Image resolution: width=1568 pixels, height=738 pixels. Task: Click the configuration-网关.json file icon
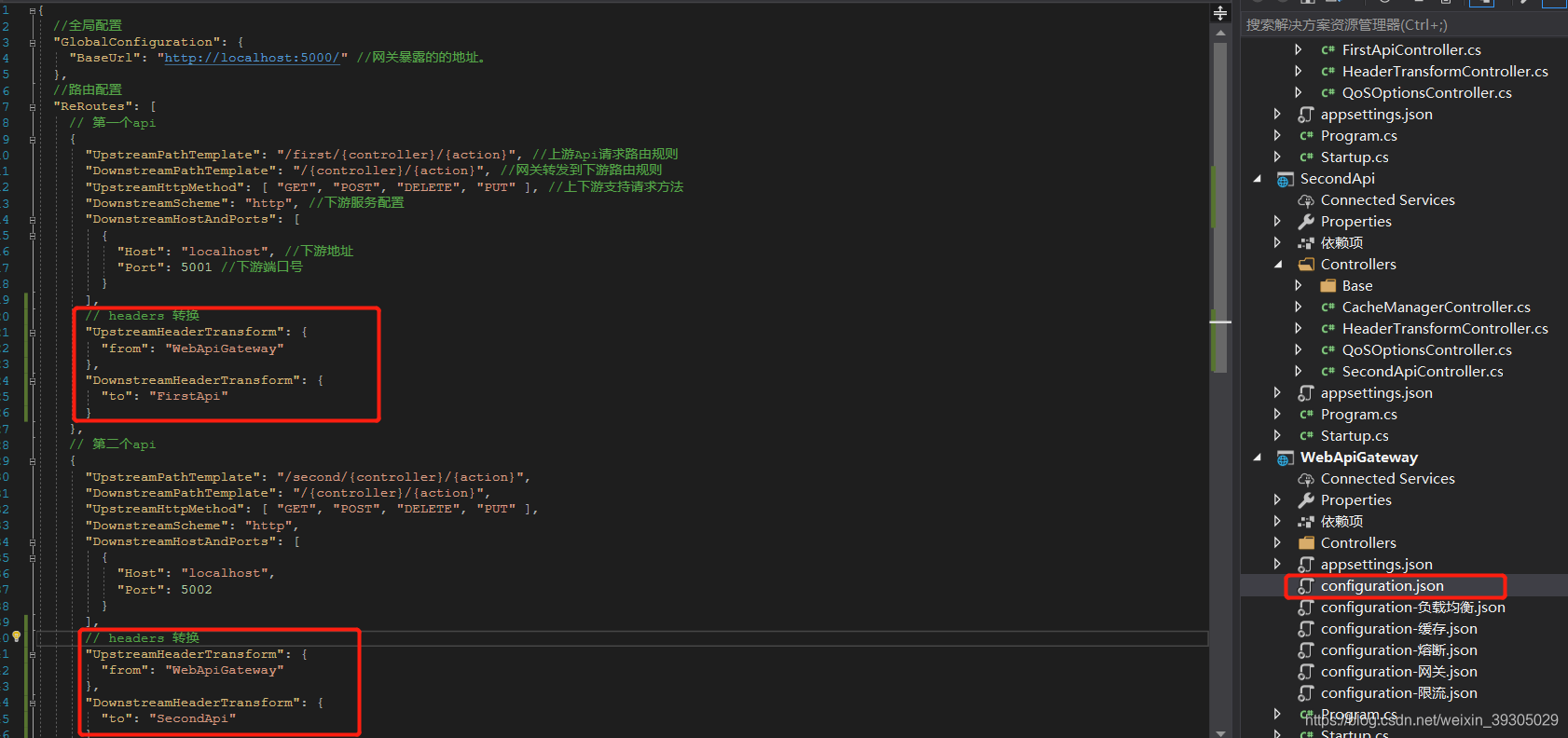pos(1306,672)
